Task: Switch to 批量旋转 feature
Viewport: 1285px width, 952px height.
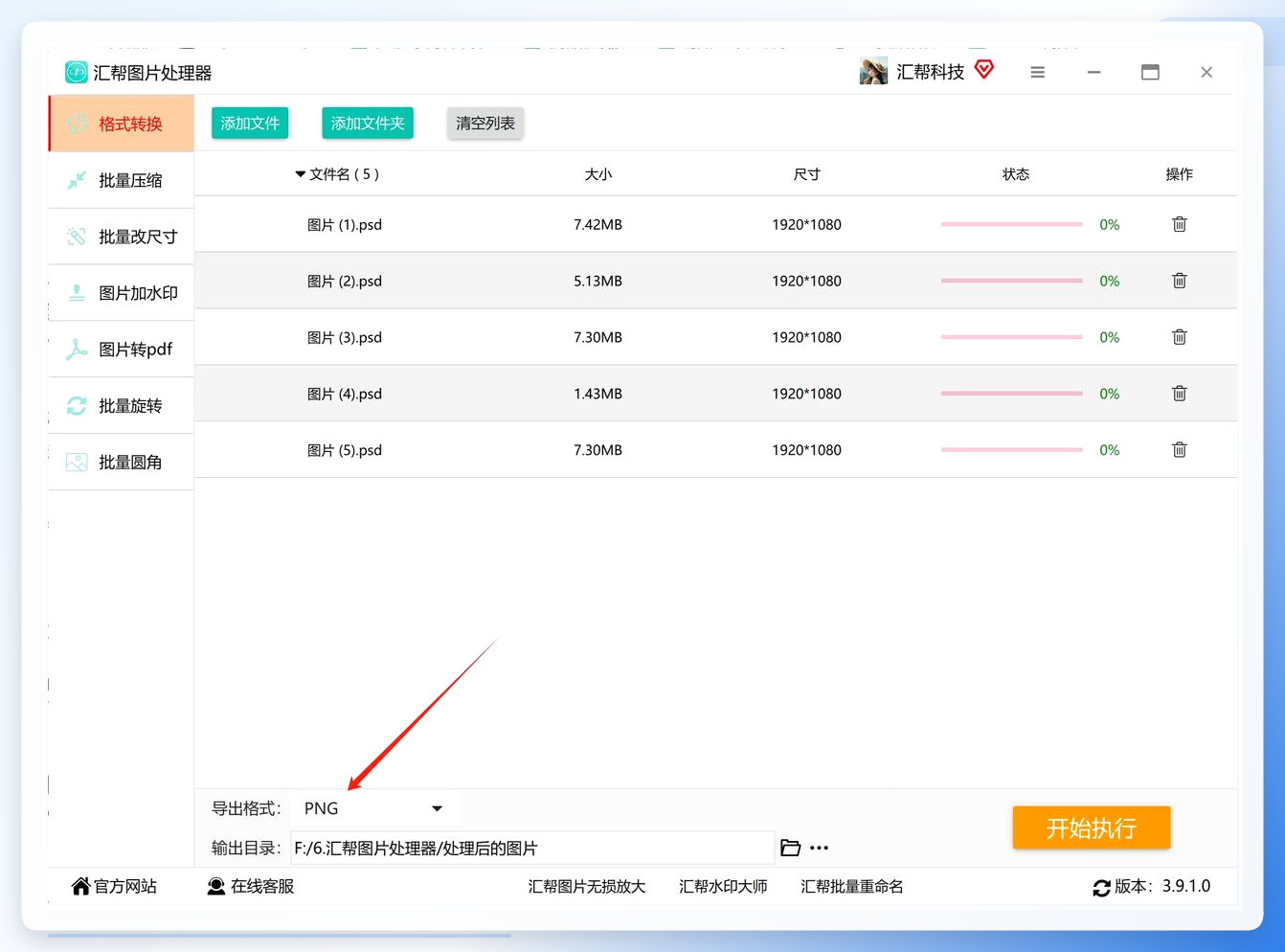Action: coord(122,406)
